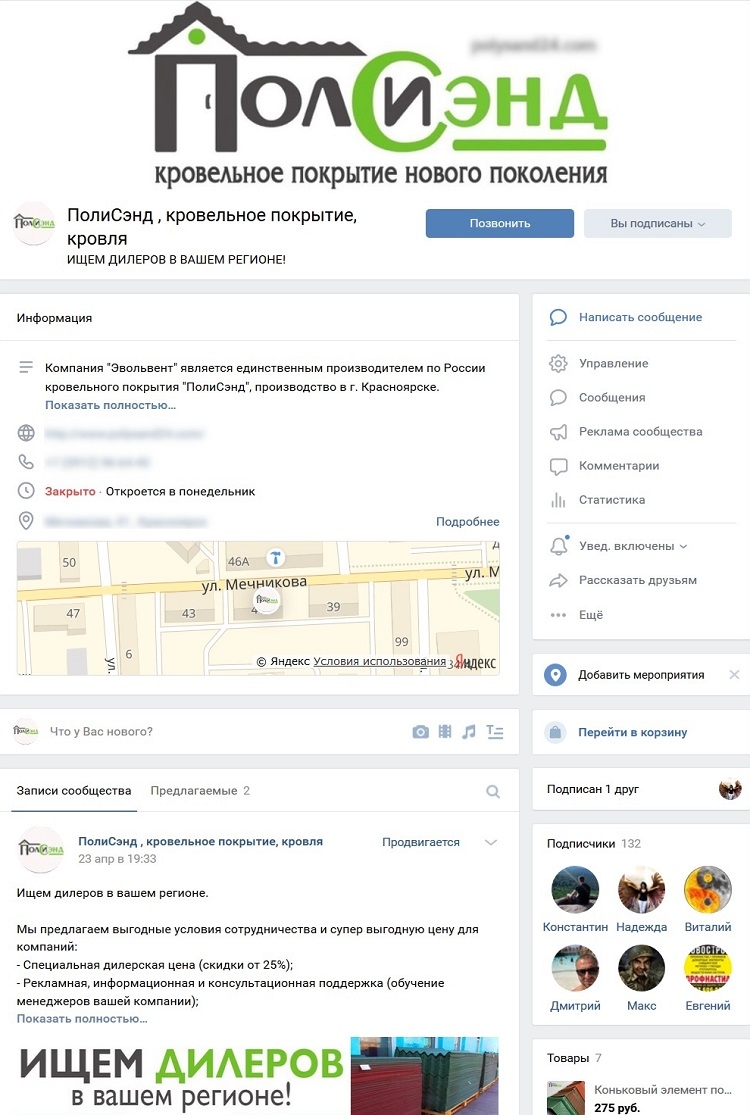The height and width of the screenshot is (1115, 750).
Task: Click the Подробнее address details link
Action: click(x=468, y=521)
